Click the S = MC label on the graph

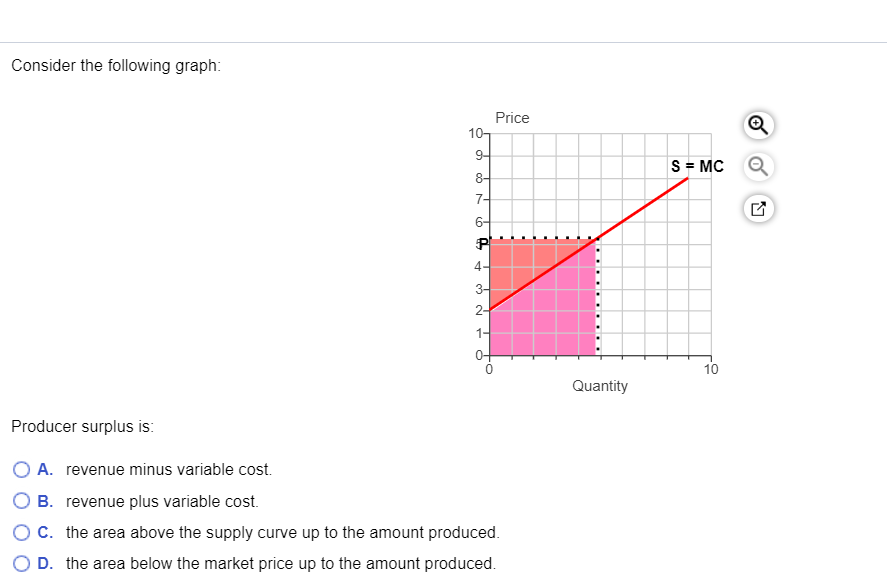pos(696,166)
